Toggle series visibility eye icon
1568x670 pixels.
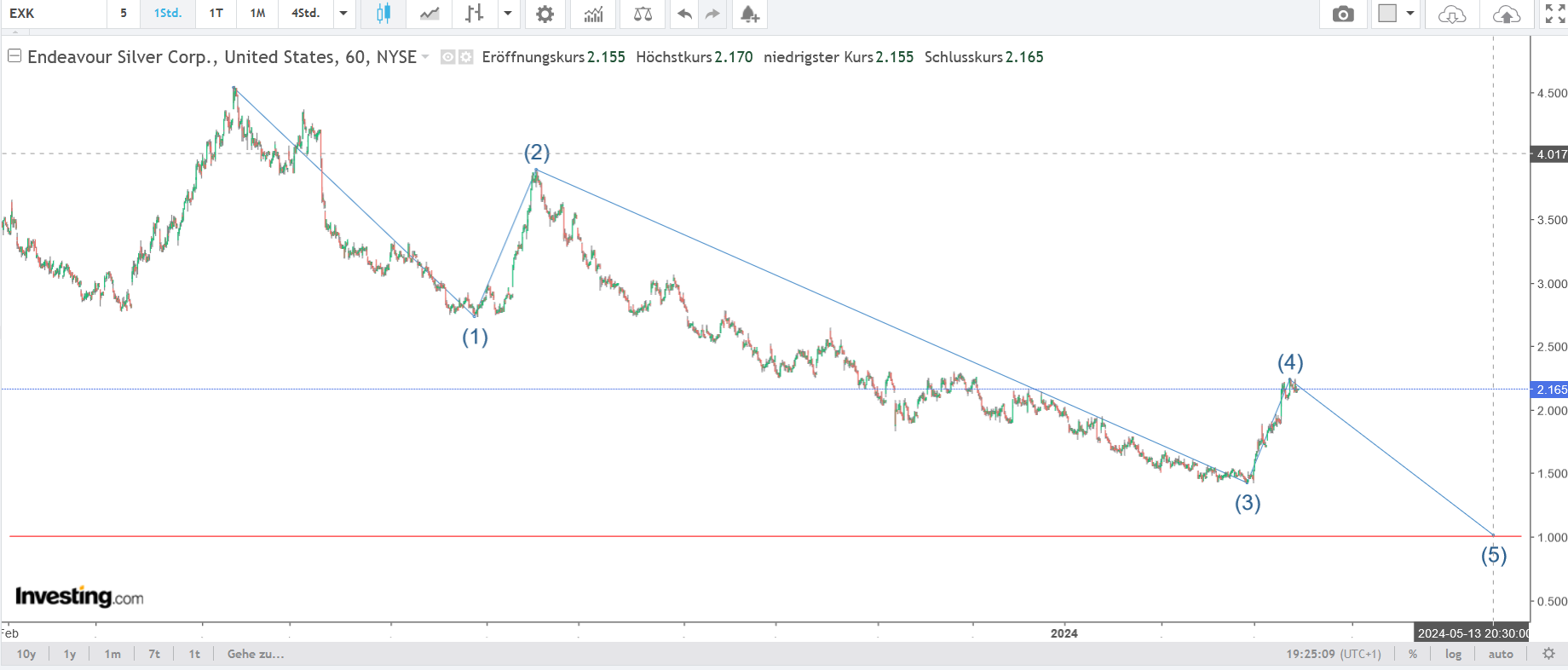pyautogui.click(x=447, y=57)
